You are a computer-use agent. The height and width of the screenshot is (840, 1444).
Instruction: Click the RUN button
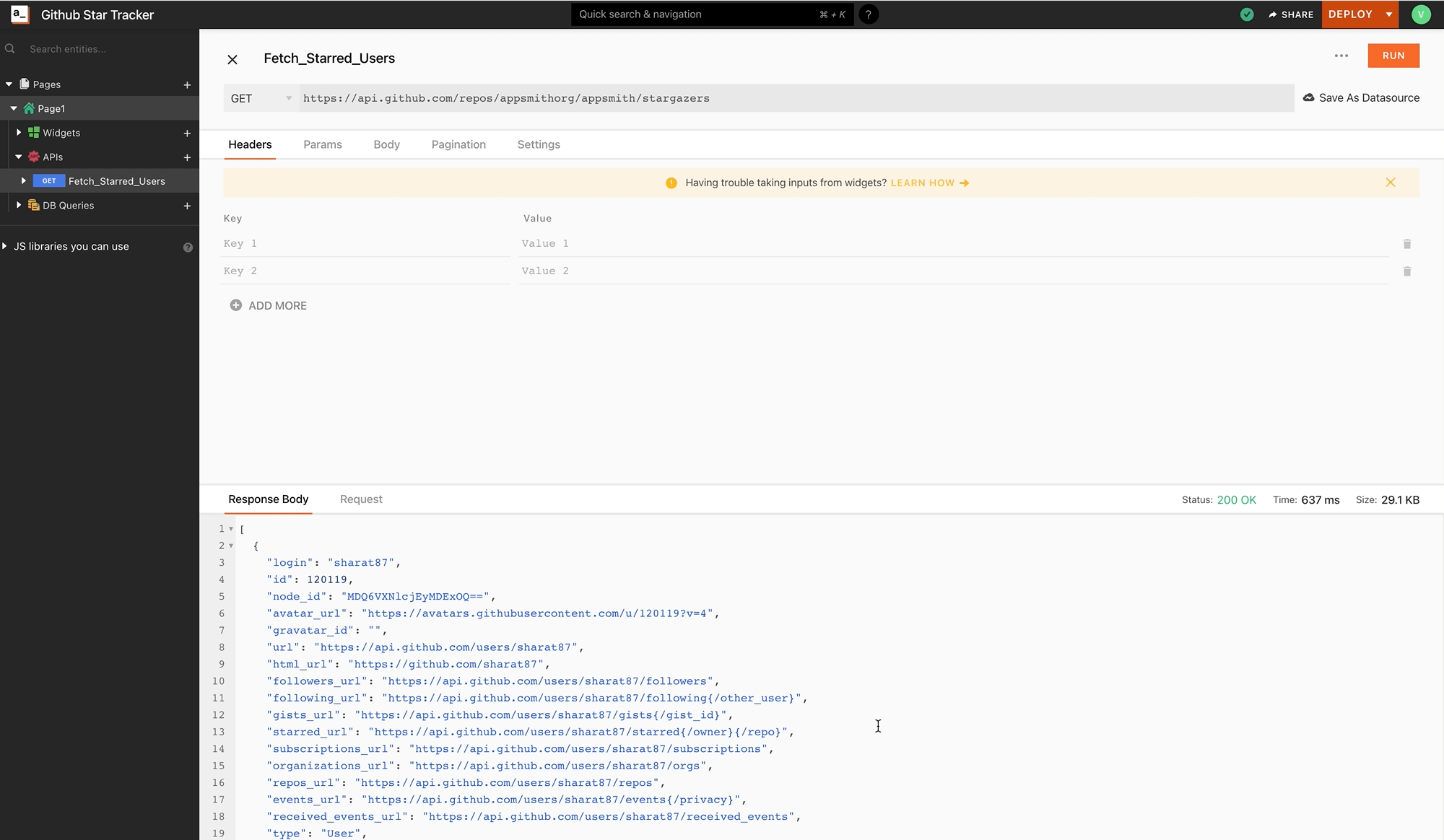coord(1393,56)
